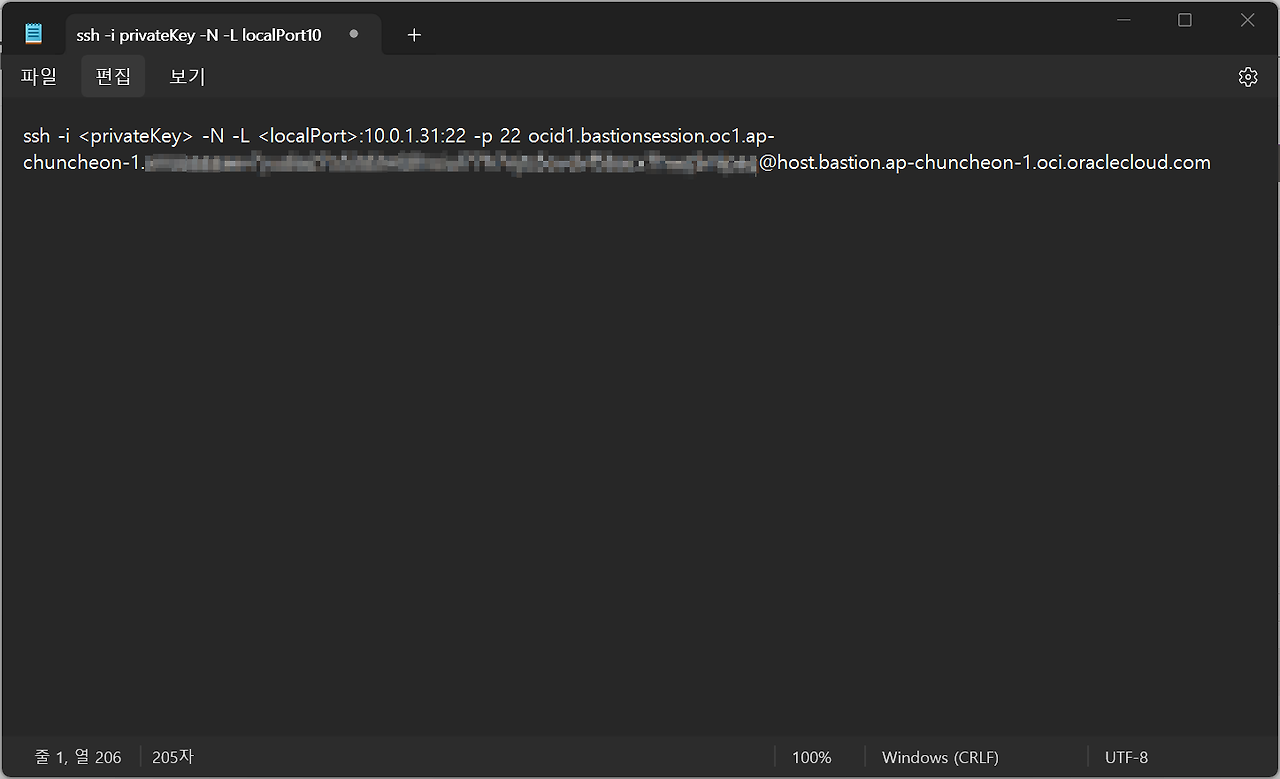The image size is (1280, 779).
Task: Place cursor in the <privateKey> placeholder
Action: pyautogui.click(x=135, y=136)
